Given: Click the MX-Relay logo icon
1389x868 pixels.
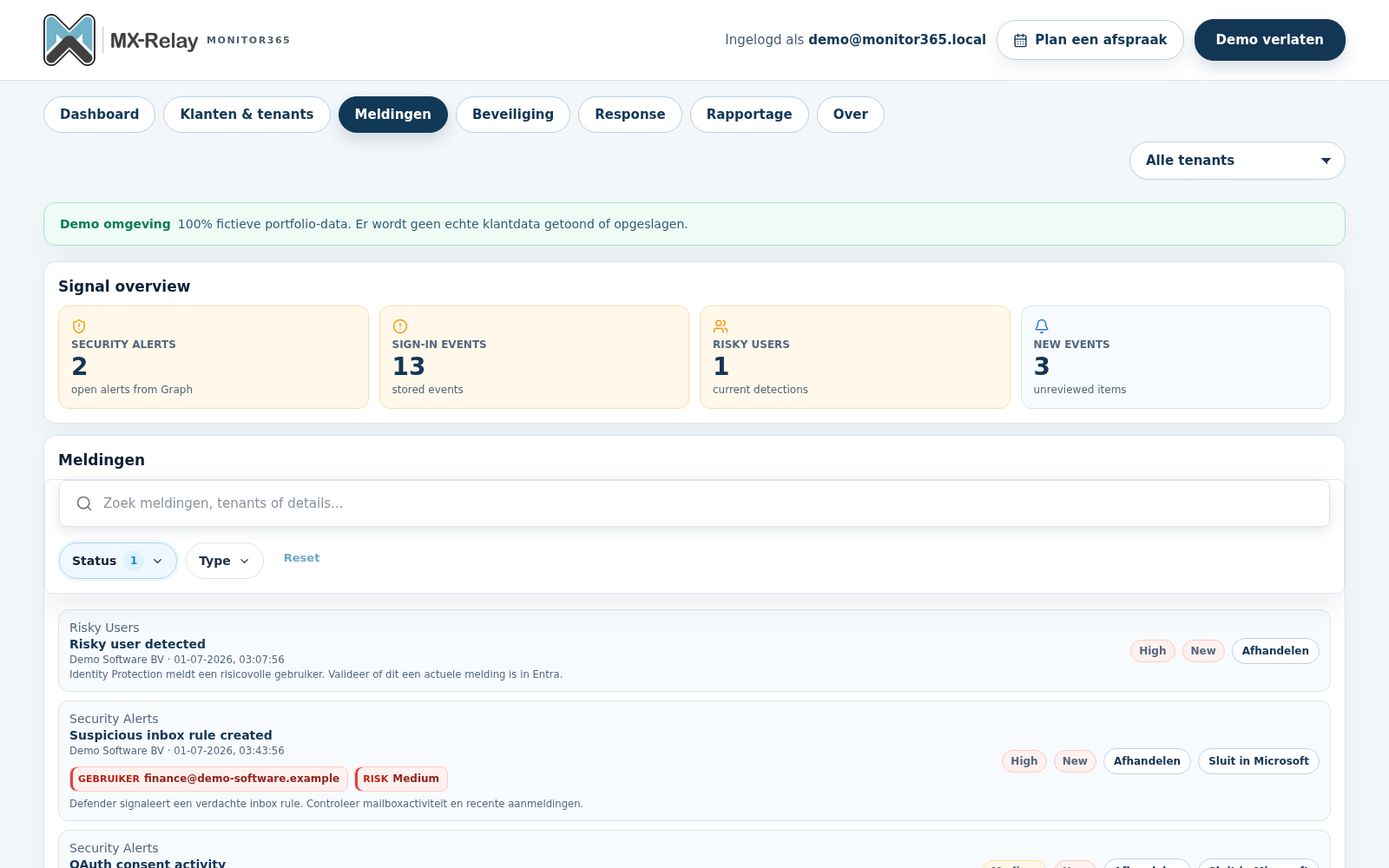Looking at the screenshot, I should [69, 40].
